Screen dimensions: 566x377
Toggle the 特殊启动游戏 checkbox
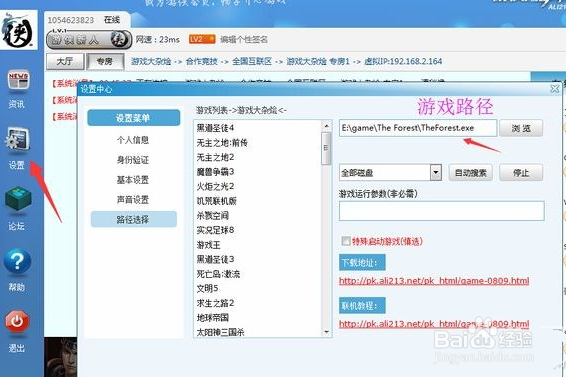[346, 241]
